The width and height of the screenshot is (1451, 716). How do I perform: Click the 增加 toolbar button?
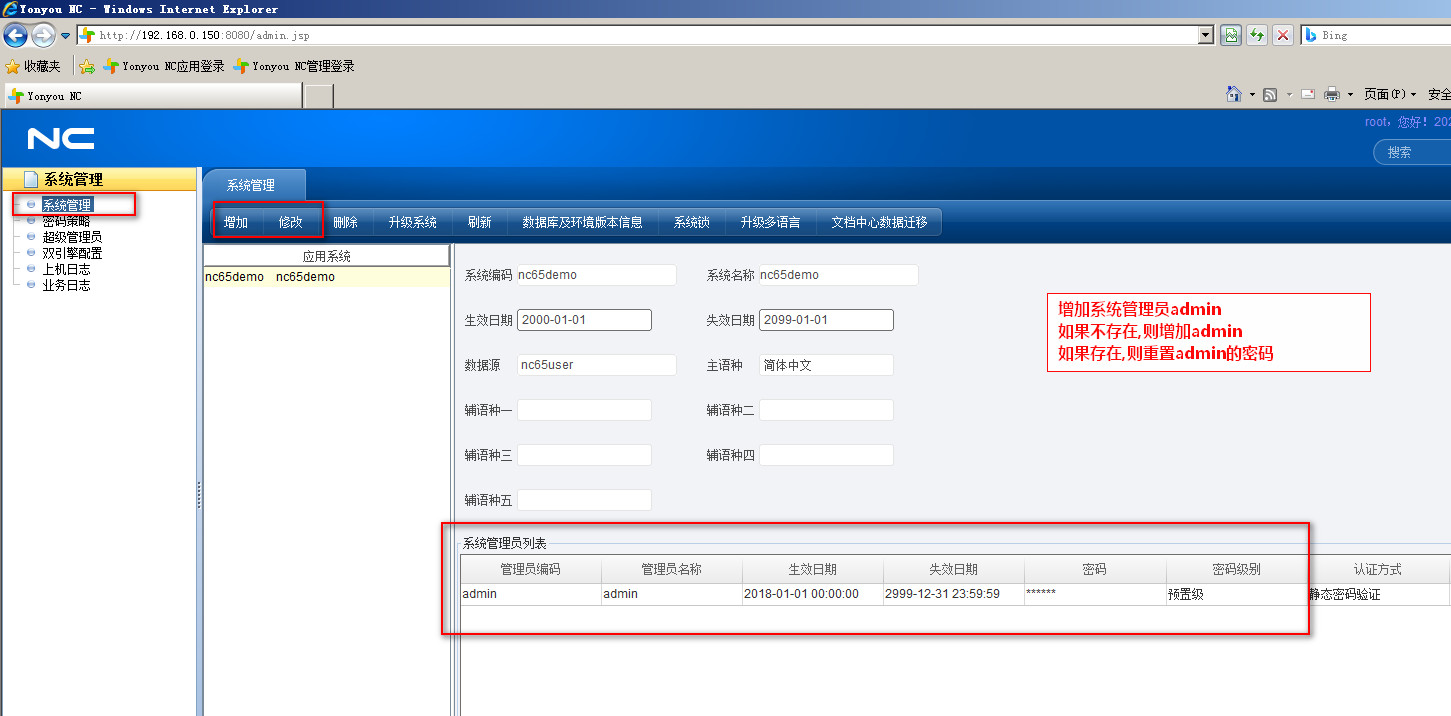[236, 222]
